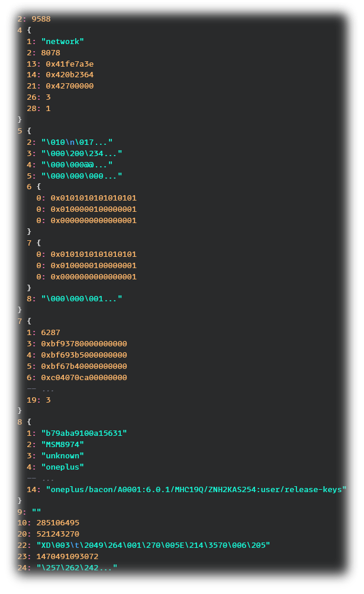
Task: Collapse nested block 6 brace
Action: 39,186
